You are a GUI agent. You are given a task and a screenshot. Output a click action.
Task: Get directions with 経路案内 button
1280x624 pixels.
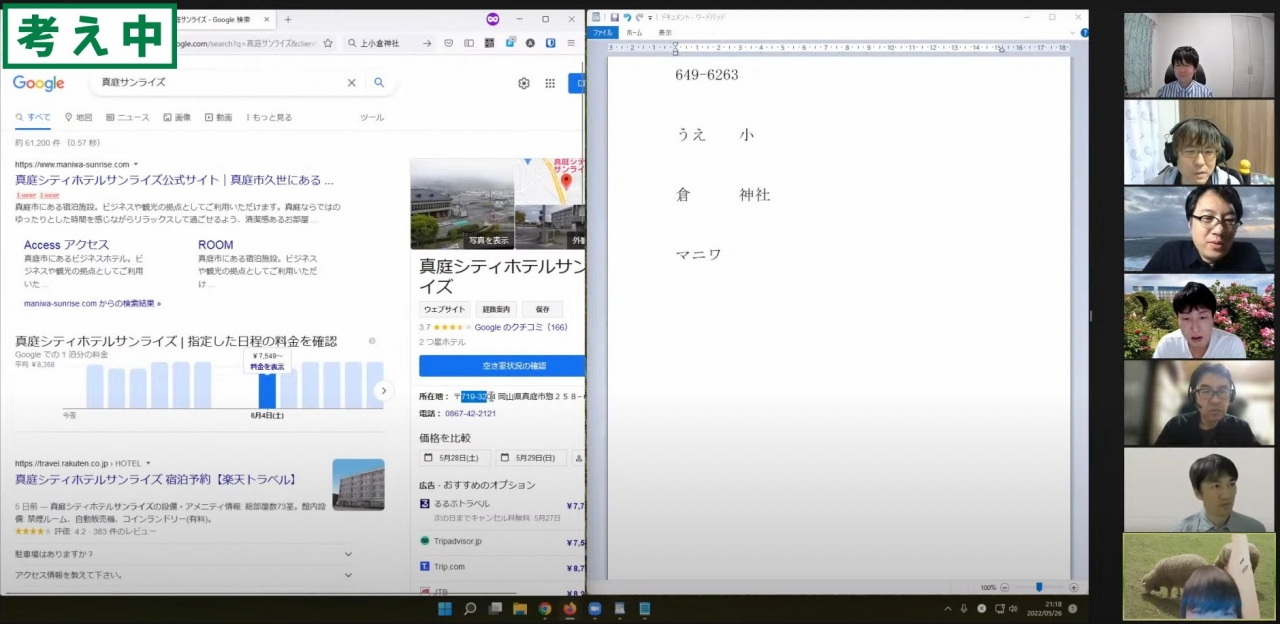click(x=496, y=310)
